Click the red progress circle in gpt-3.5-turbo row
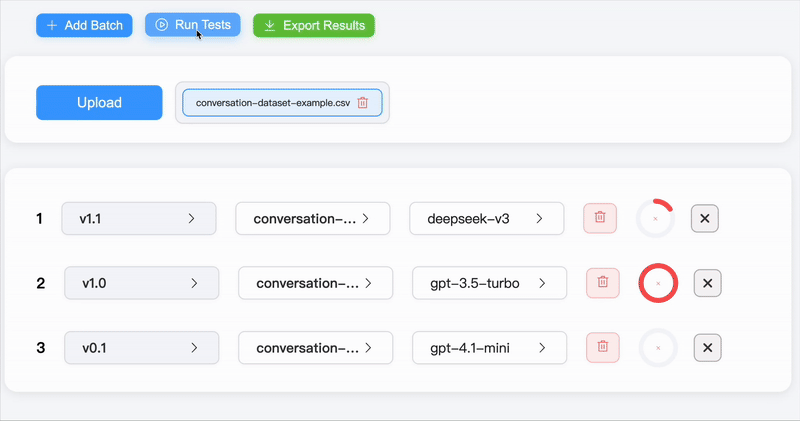 [x=658, y=283]
